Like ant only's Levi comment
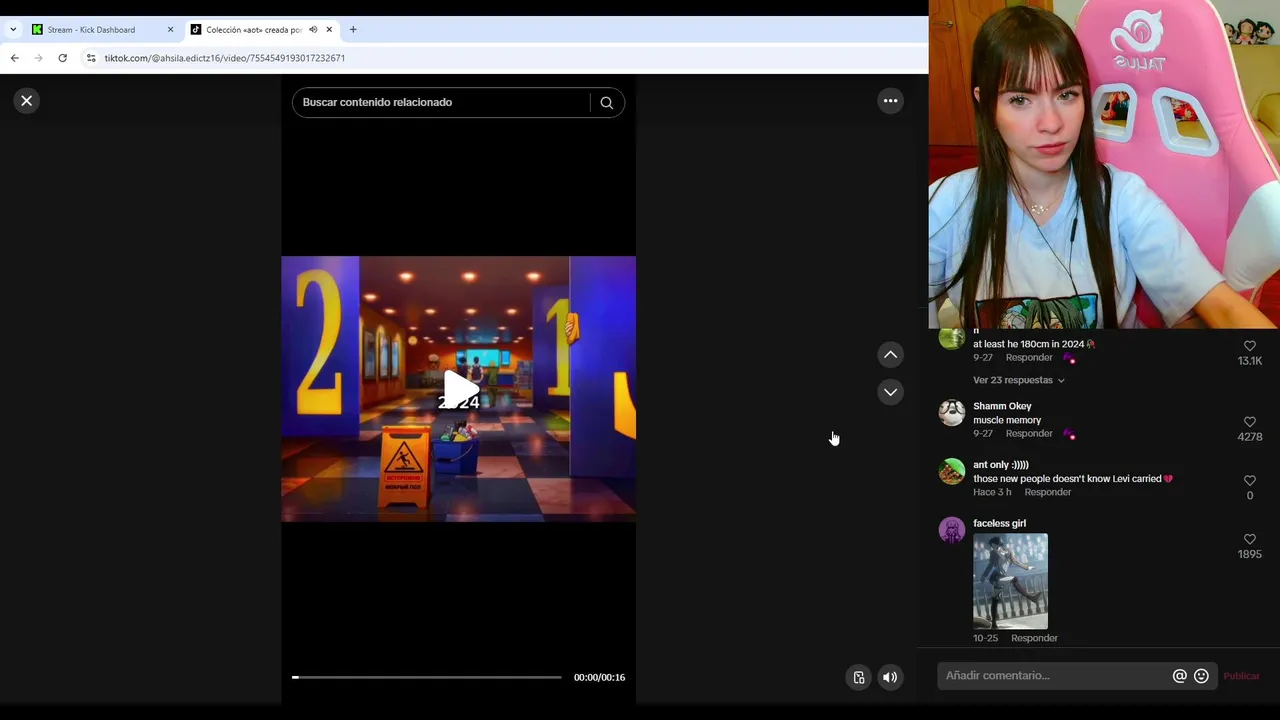Screen dimensions: 1280x720 pyautogui.click(x=1250, y=481)
